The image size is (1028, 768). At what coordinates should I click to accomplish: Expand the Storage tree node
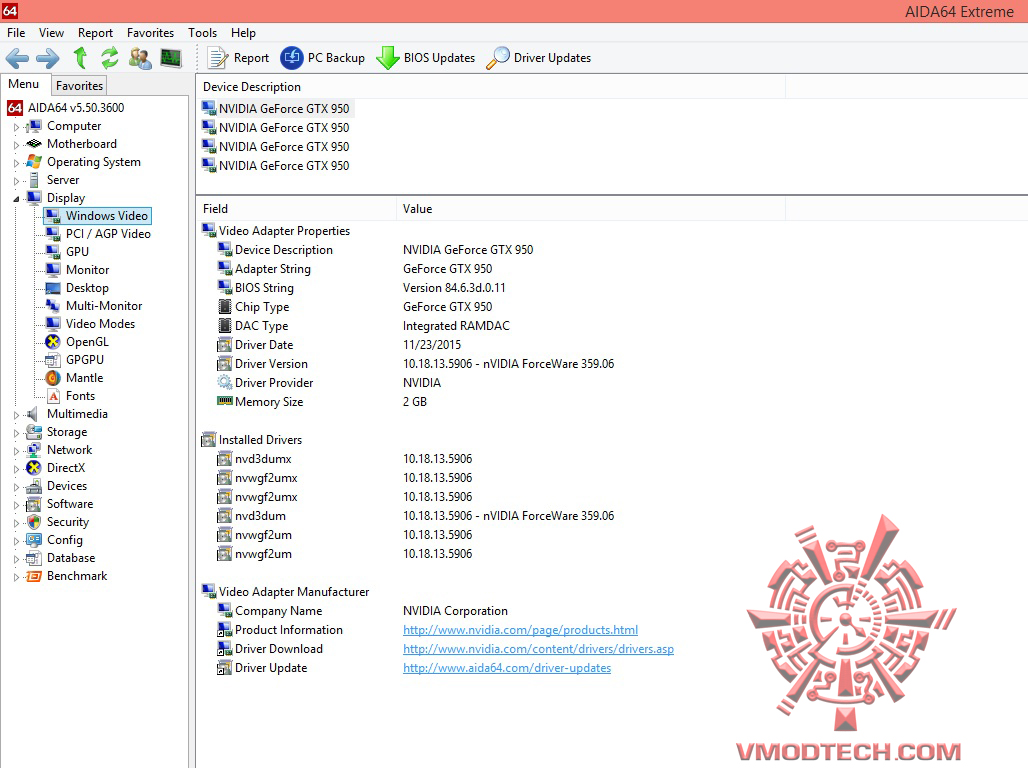[16, 433]
